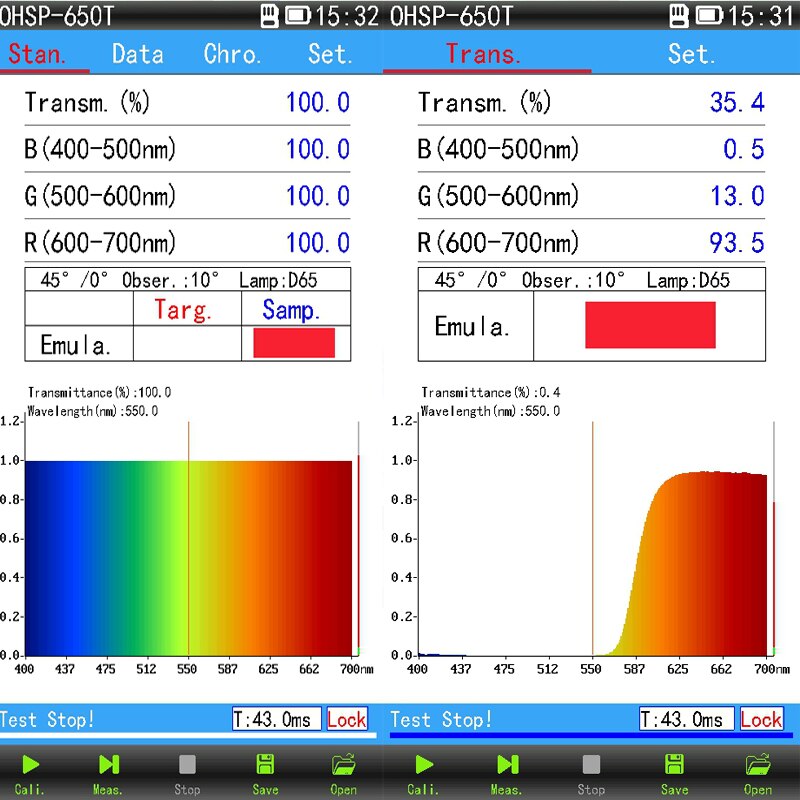This screenshot has width=800, height=800.
Task: Toggle the Lock button on left screen
Action: coord(347,719)
